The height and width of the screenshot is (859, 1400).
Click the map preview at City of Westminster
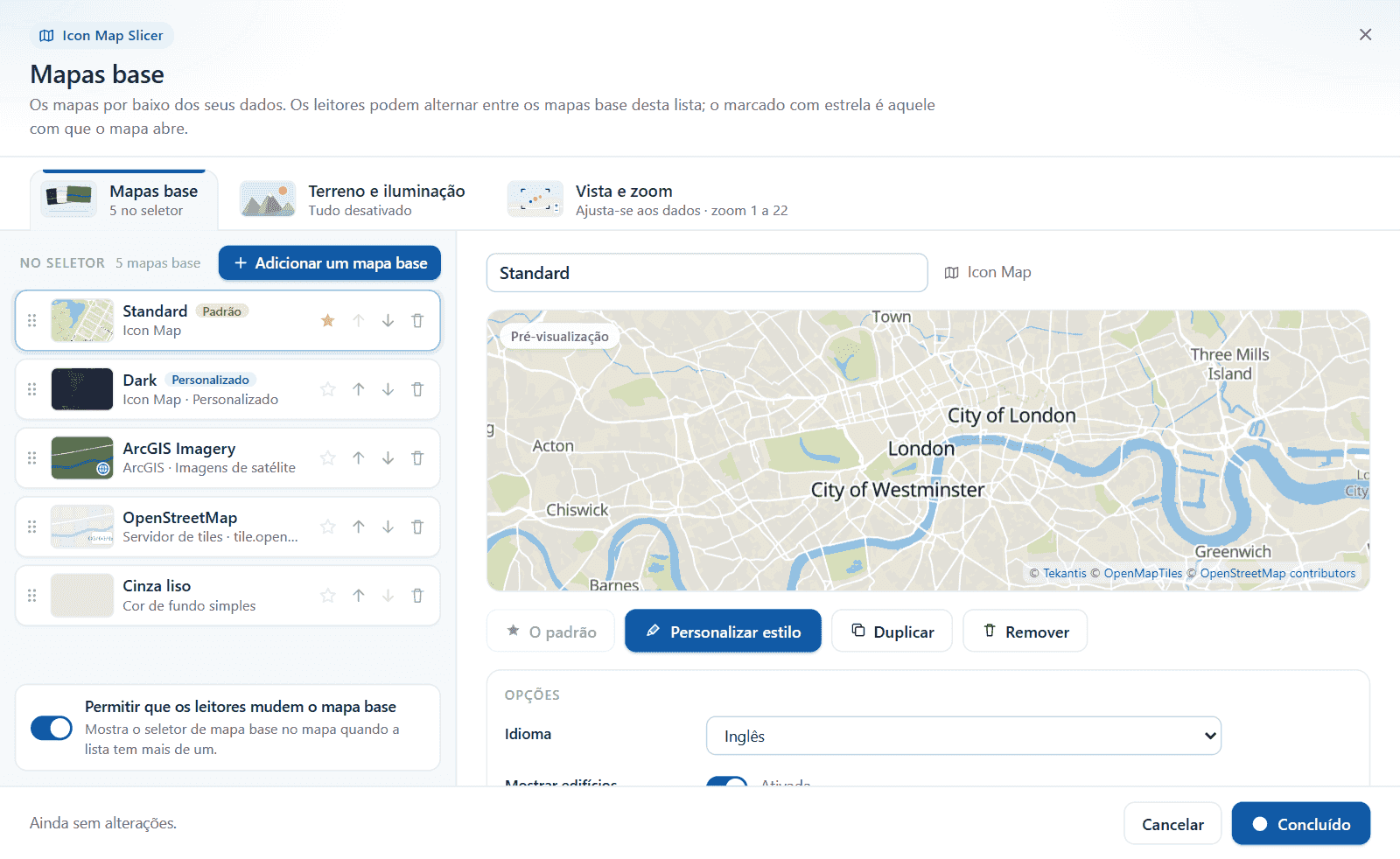tap(897, 490)
